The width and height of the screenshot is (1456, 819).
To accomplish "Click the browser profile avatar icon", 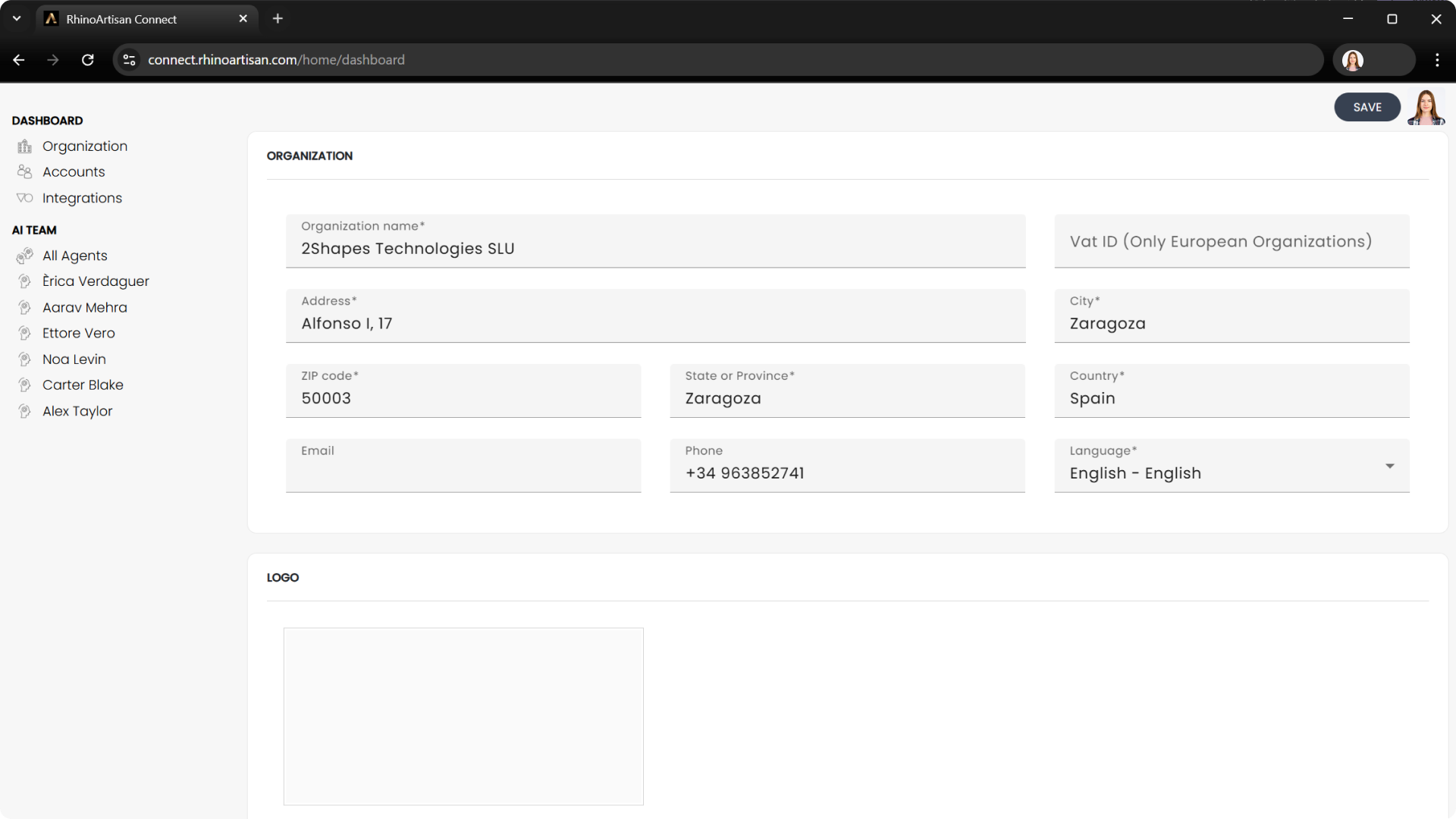I will (1353, 60).
